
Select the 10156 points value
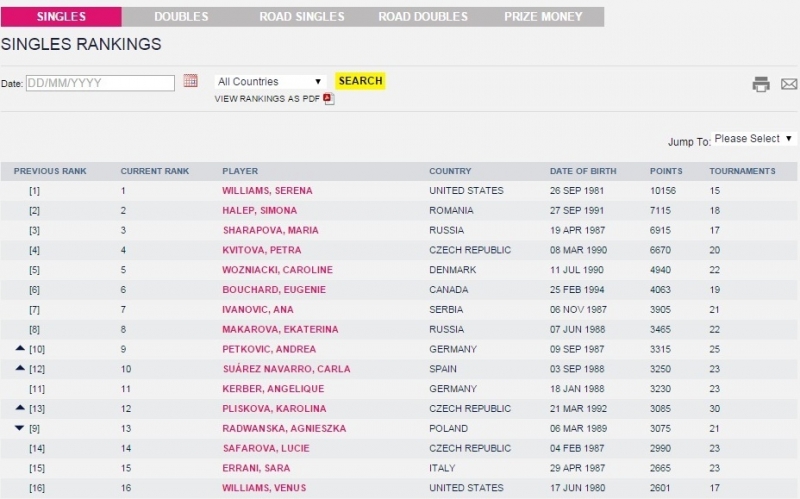tap(663, 191)
